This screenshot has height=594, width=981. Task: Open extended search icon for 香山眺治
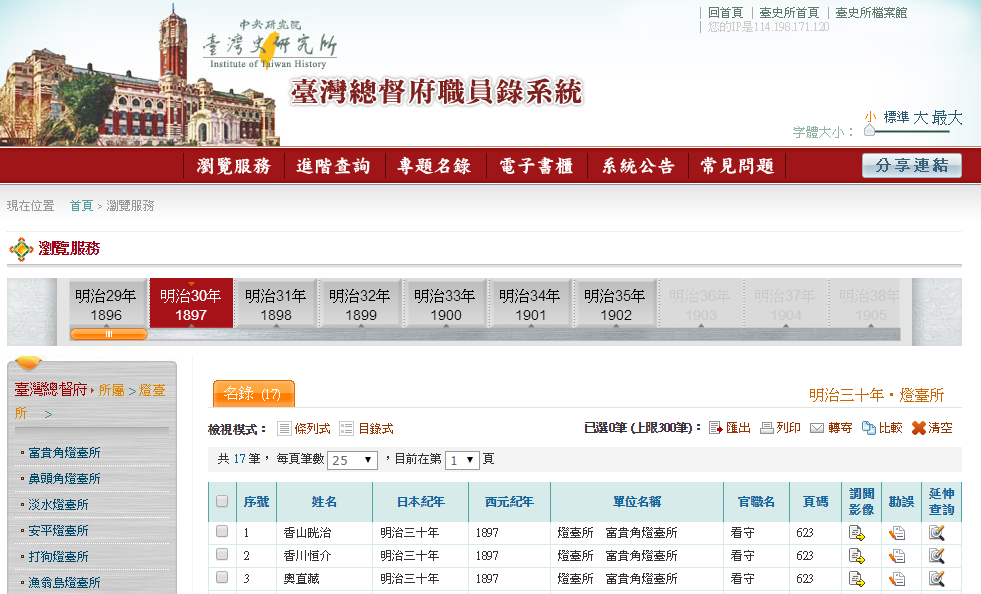(x=937, y=533)
